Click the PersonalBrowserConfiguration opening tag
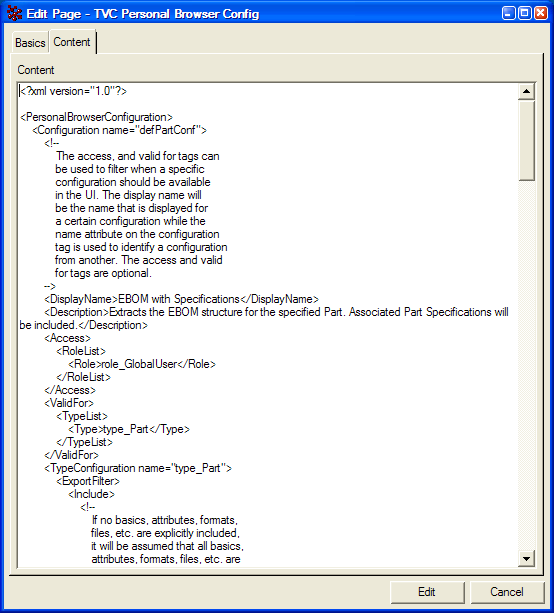 97,117
